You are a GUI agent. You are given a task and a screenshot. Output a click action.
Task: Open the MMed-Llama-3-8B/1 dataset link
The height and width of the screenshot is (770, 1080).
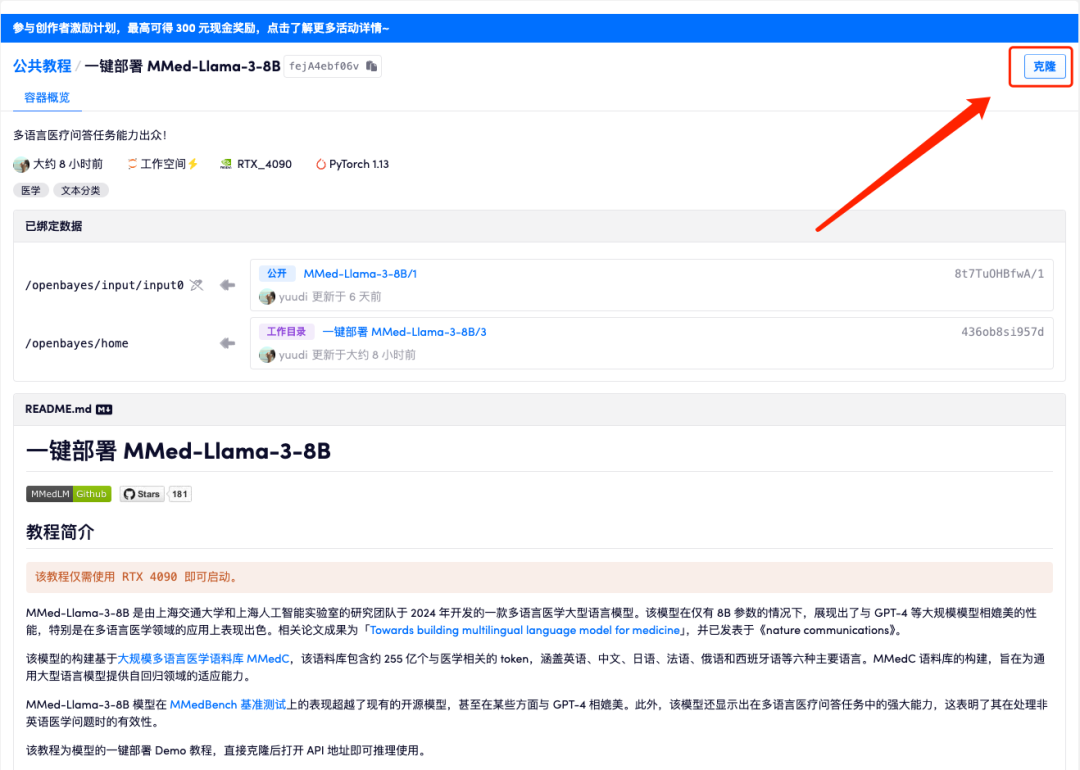point(360,274)
